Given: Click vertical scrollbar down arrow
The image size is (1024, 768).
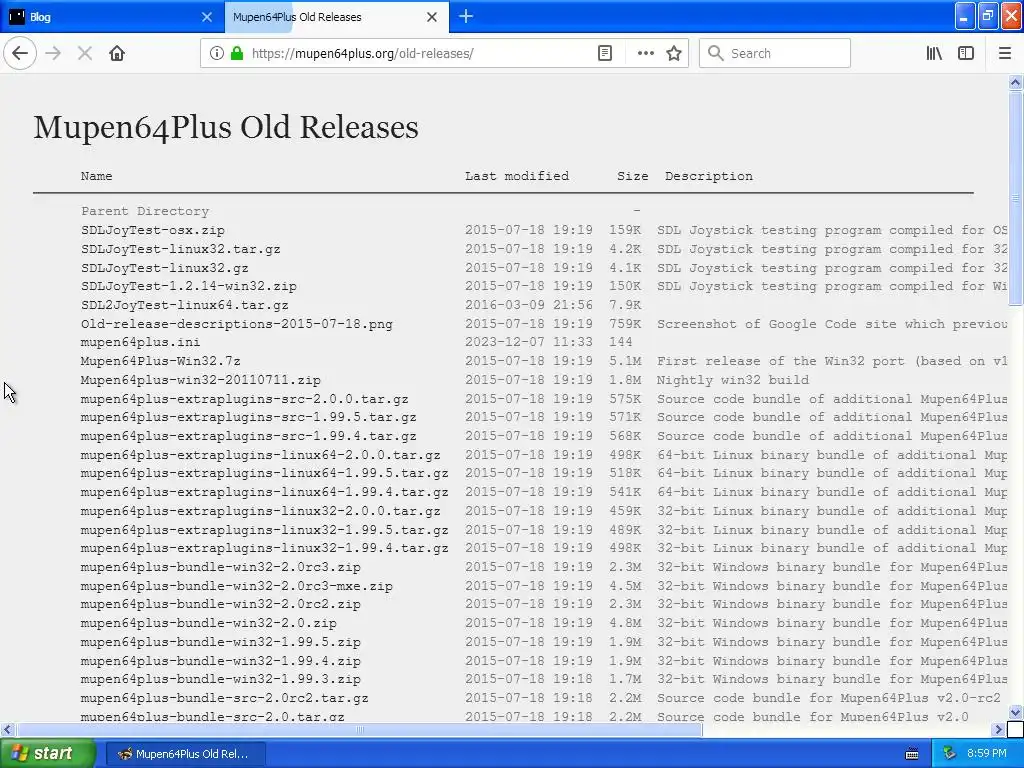Looking at the screenshot, I should click(1016, 712).
